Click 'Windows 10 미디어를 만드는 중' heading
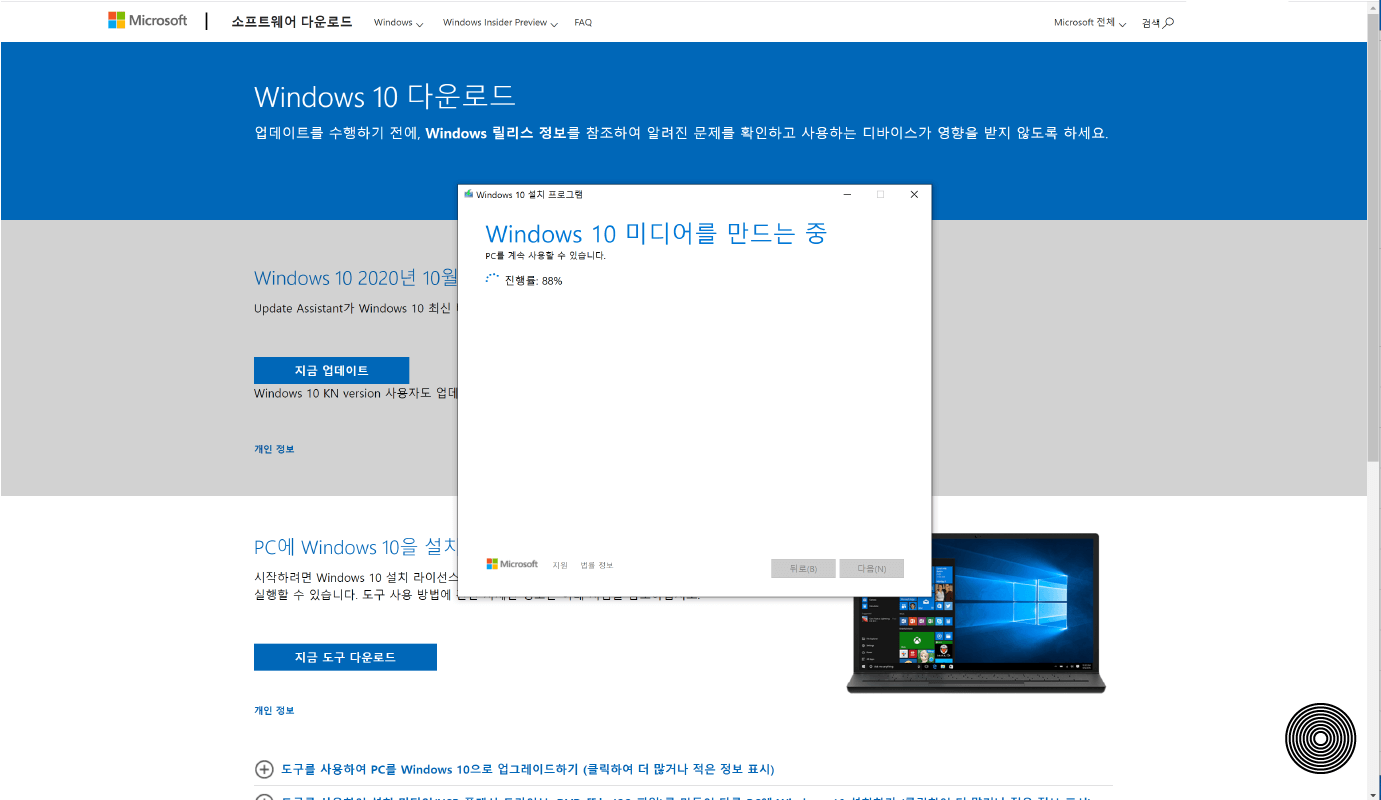Screen dimensions: 1381x800 pyautogui.click(x=656, y=234)
